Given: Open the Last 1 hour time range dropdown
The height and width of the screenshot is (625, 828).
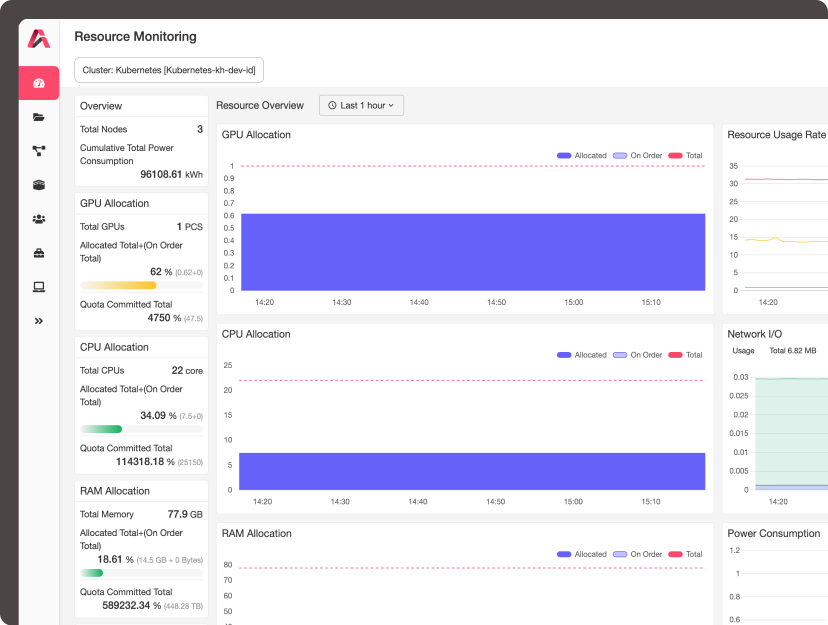Looking at the screenshot, I should point(360,105).
